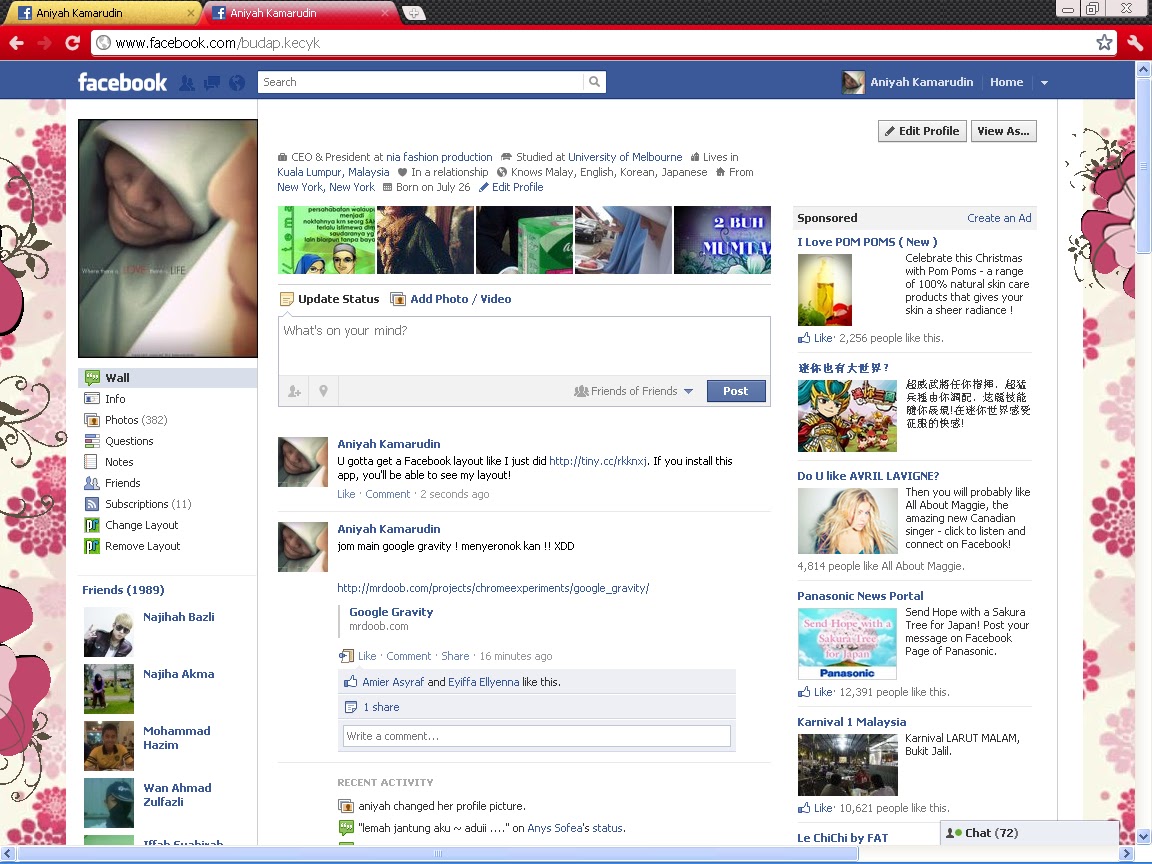Viewport: 1152px width, 864px height.
Task: Click the Facebook logo
Action: [123, 82]
